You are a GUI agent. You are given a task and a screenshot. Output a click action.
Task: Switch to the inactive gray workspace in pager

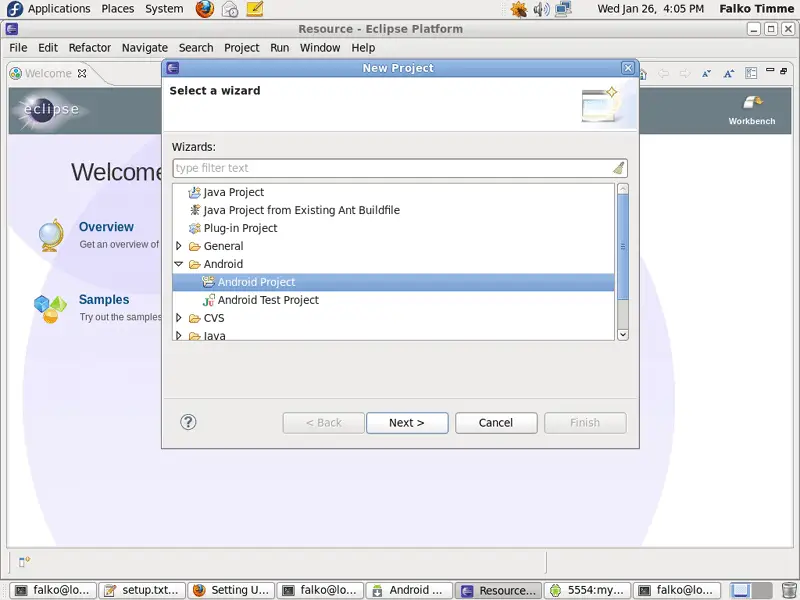click(x=762, y=590)
